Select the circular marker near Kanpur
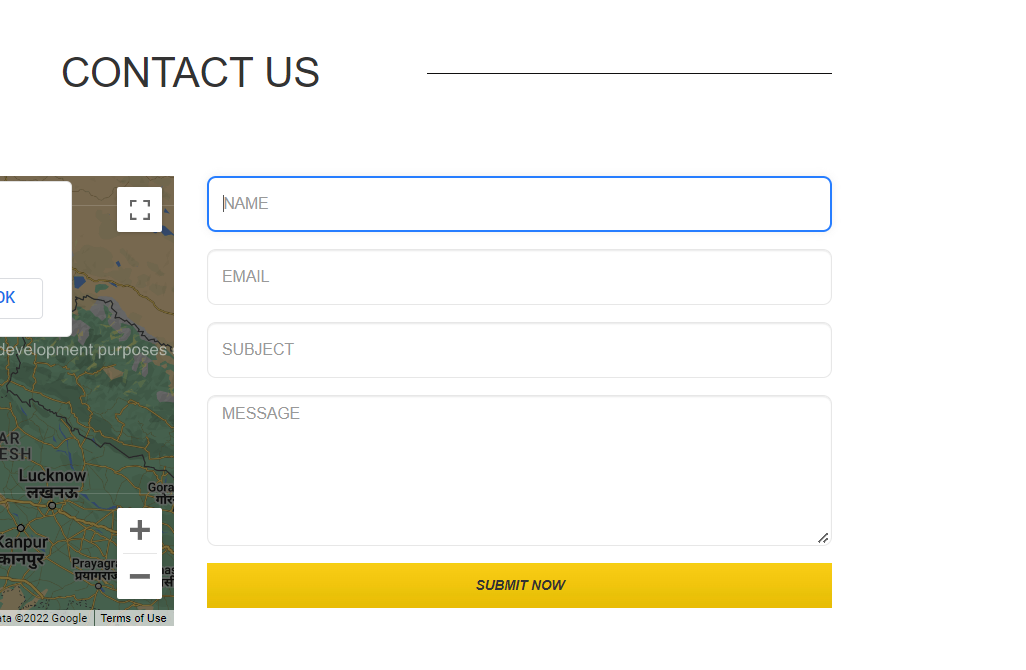 (20, 527)
